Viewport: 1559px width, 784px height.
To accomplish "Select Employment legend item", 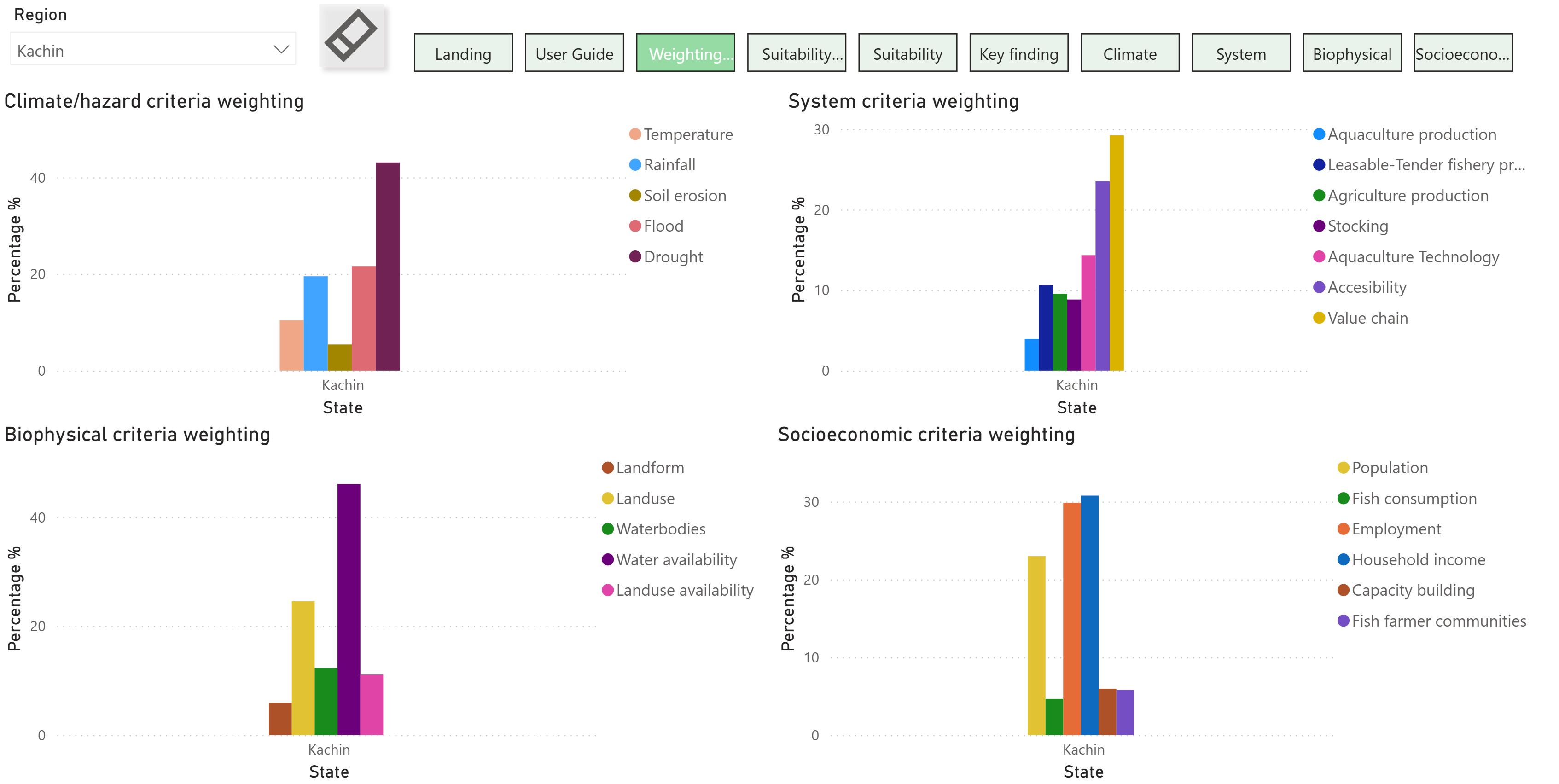I will [x=1390, y=528].
